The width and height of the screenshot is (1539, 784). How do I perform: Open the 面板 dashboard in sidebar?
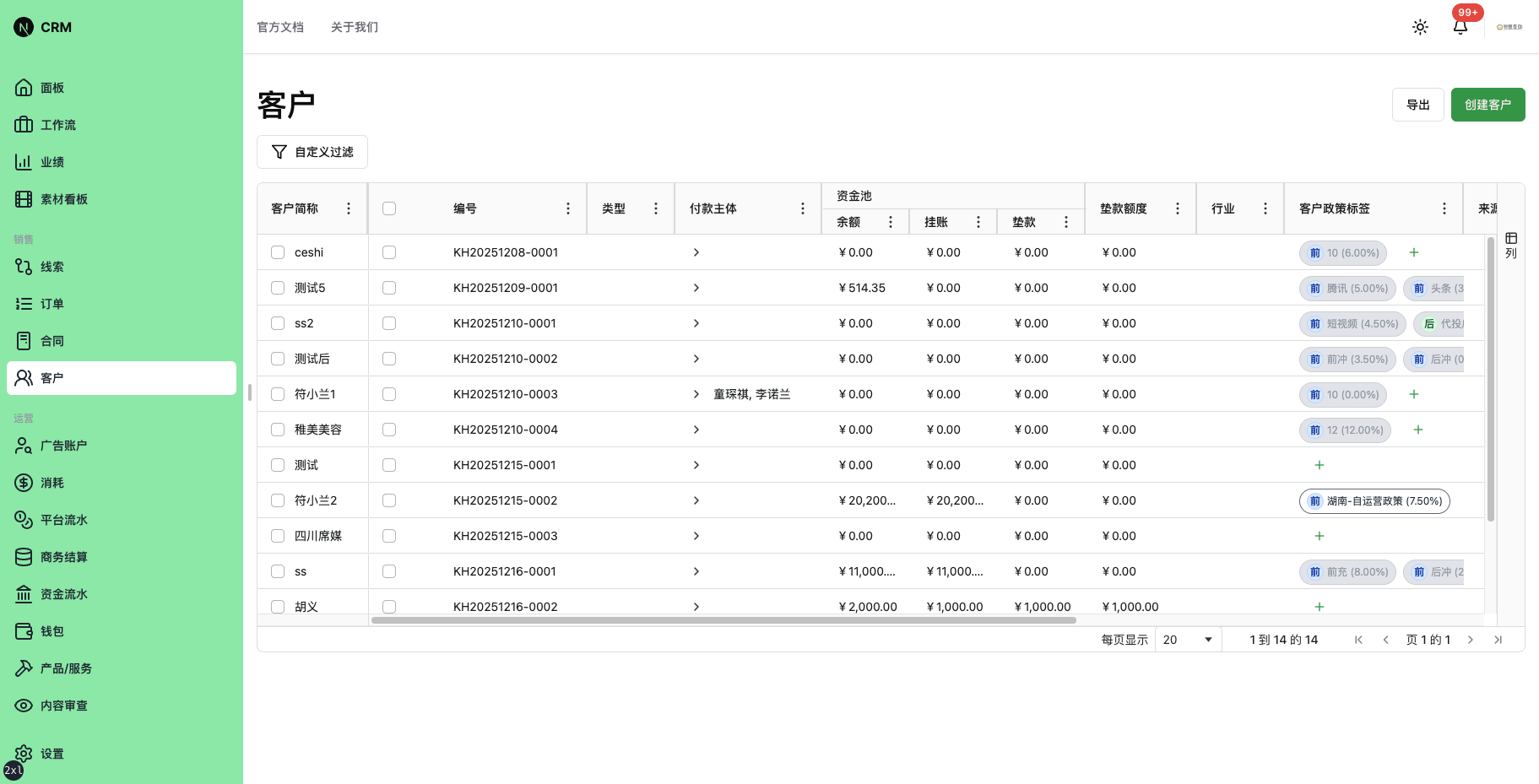[x=52, y=87]
